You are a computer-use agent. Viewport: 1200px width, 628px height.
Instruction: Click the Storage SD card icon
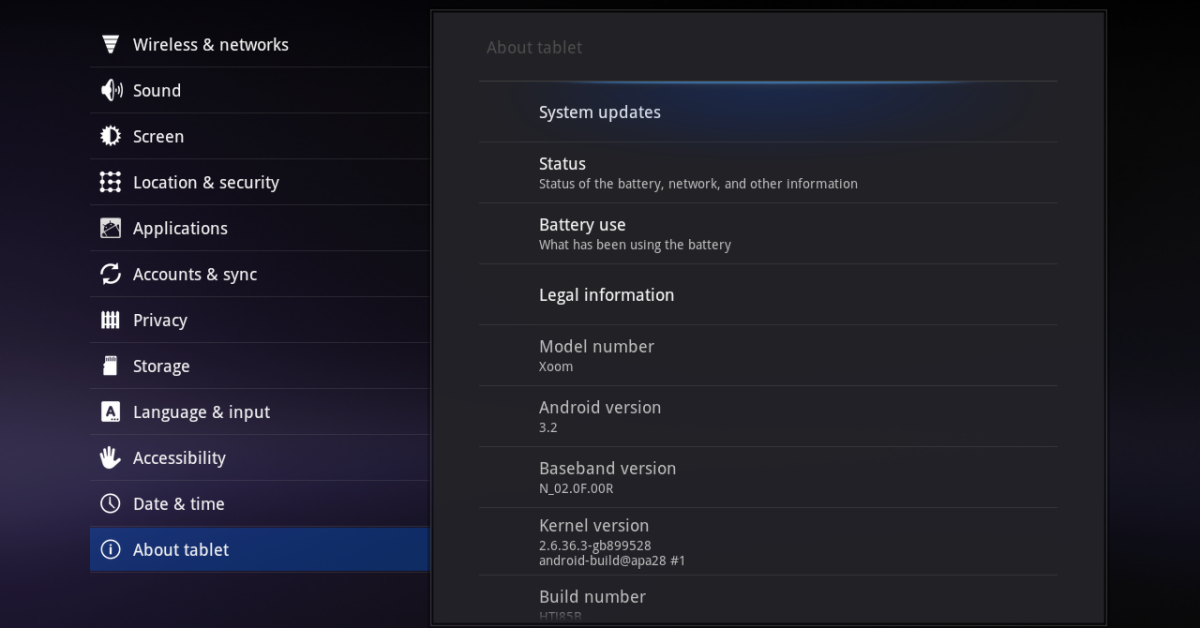(110, 366)
